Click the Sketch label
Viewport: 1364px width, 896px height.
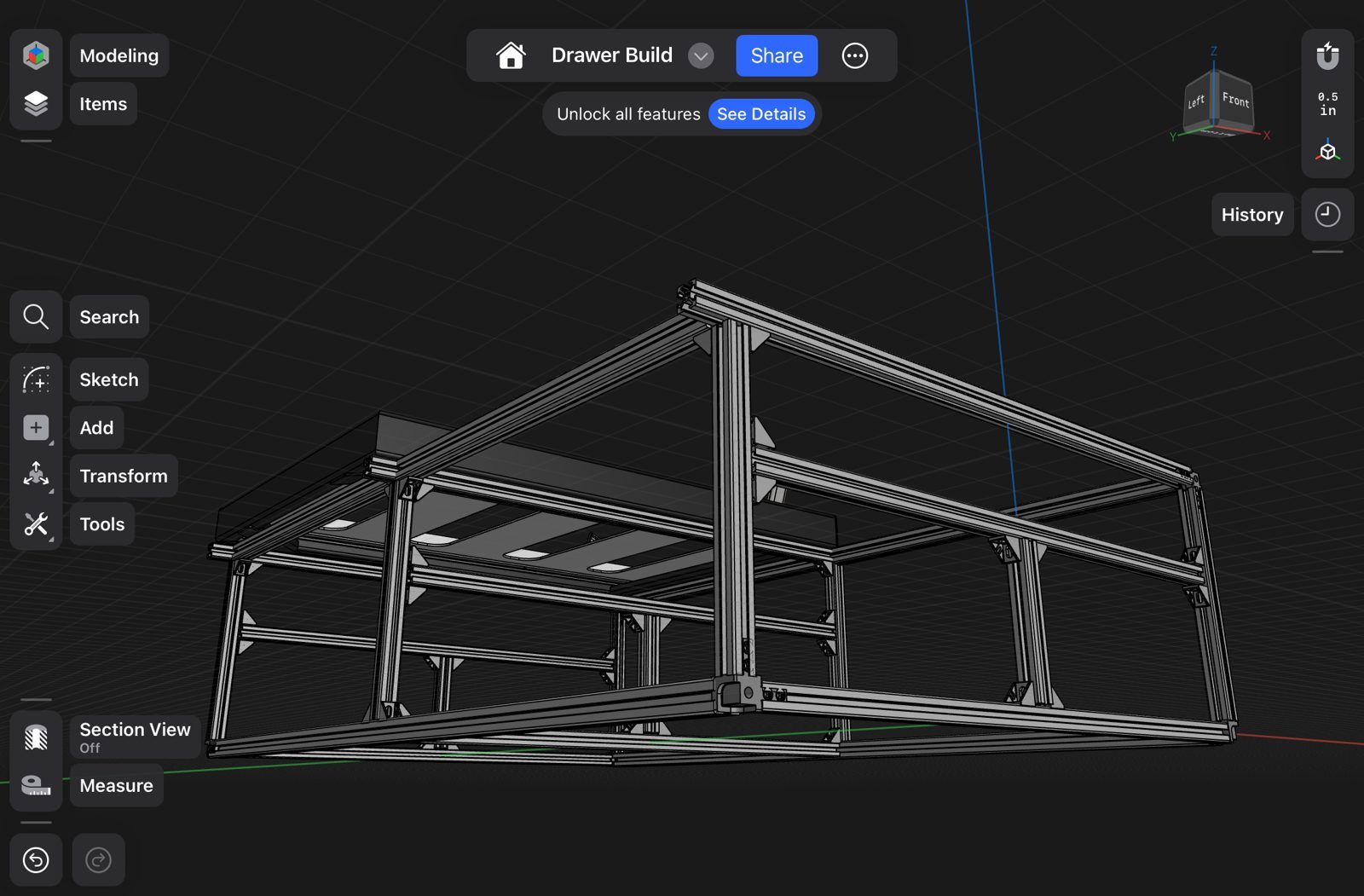pyautogui.click(x=109, y=379)
